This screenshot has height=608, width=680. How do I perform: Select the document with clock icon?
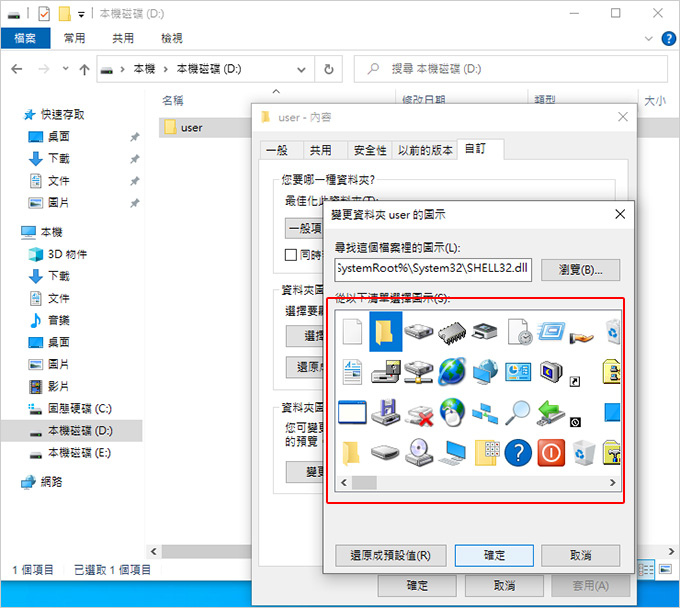point(519,332)
